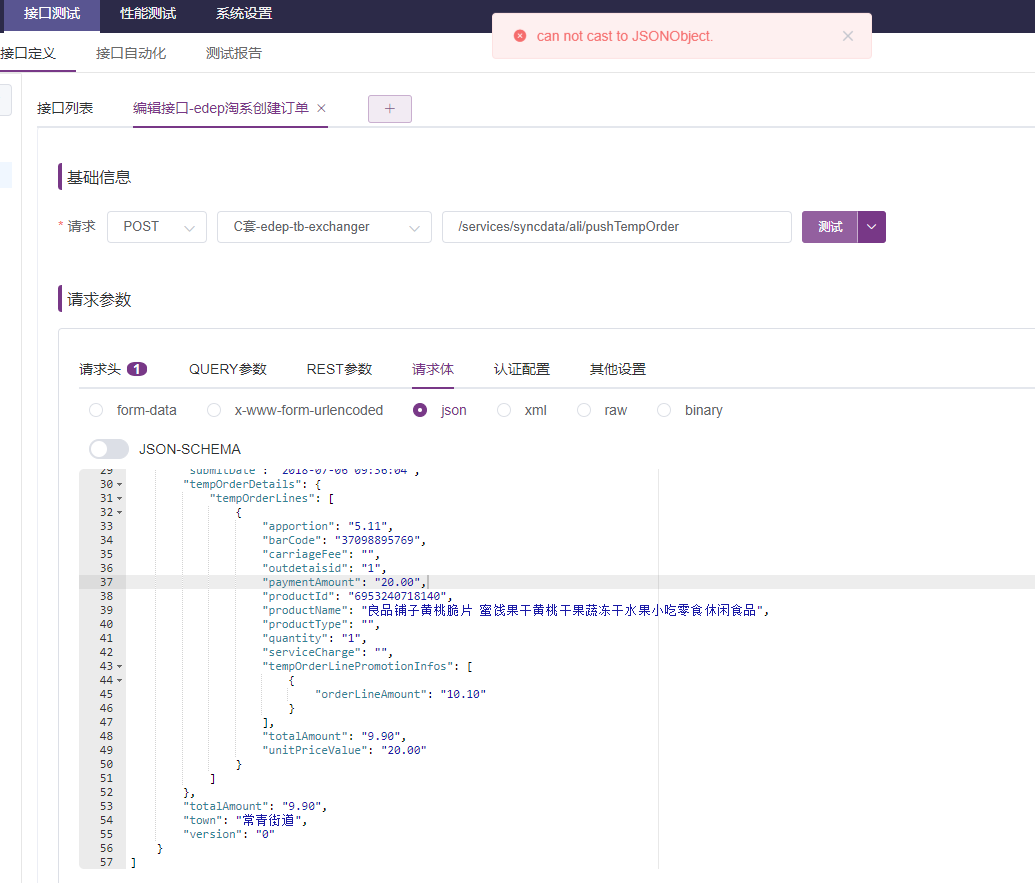Viewport: 1035px width, 883px height.
Task: Select the binary radio button
Action: (664, 410)
